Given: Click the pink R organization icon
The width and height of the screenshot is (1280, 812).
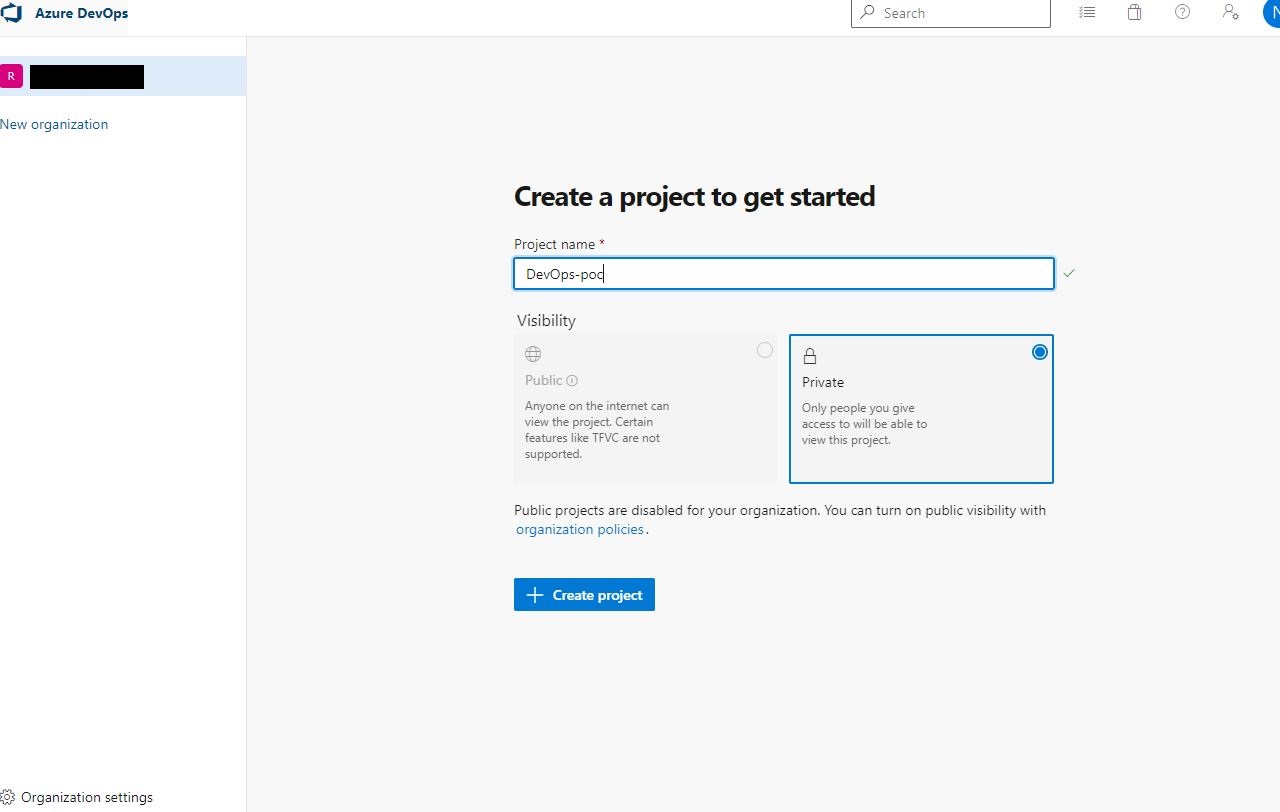Looking at the screenshot, I should point(11,75).
